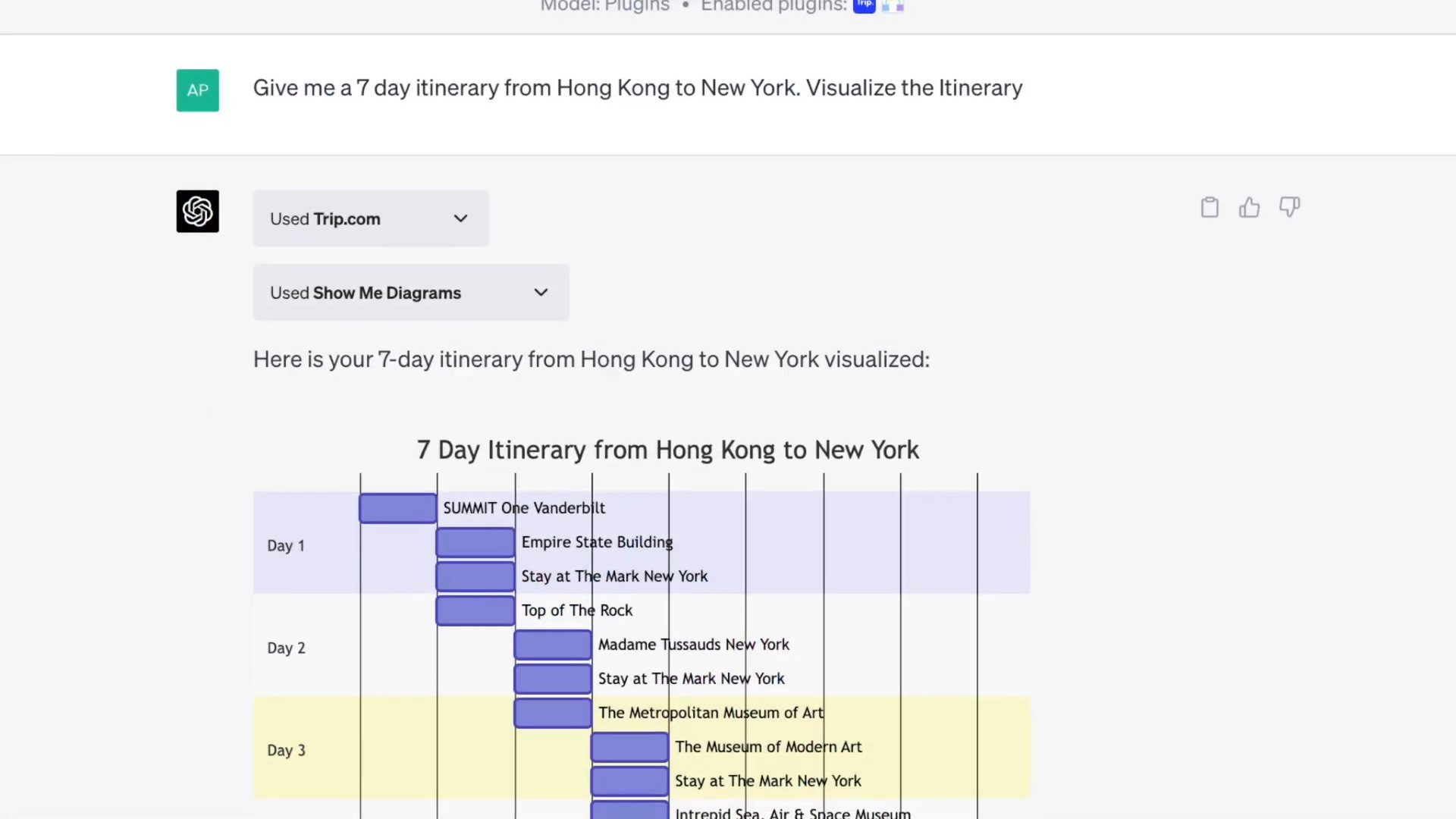Expand the Used Show Me Diagrams chevron

point(541,293)
